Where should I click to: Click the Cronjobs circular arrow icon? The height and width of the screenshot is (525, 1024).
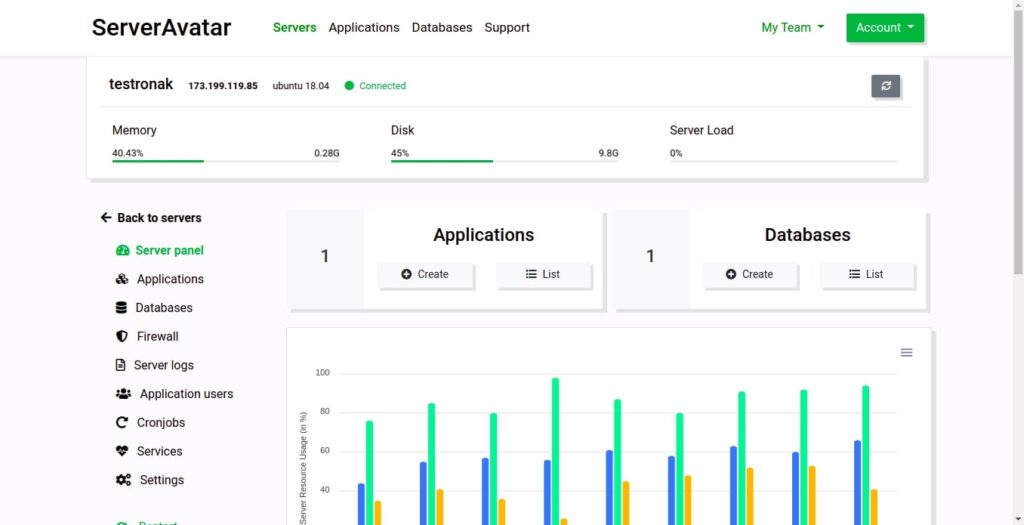point(121,422)
